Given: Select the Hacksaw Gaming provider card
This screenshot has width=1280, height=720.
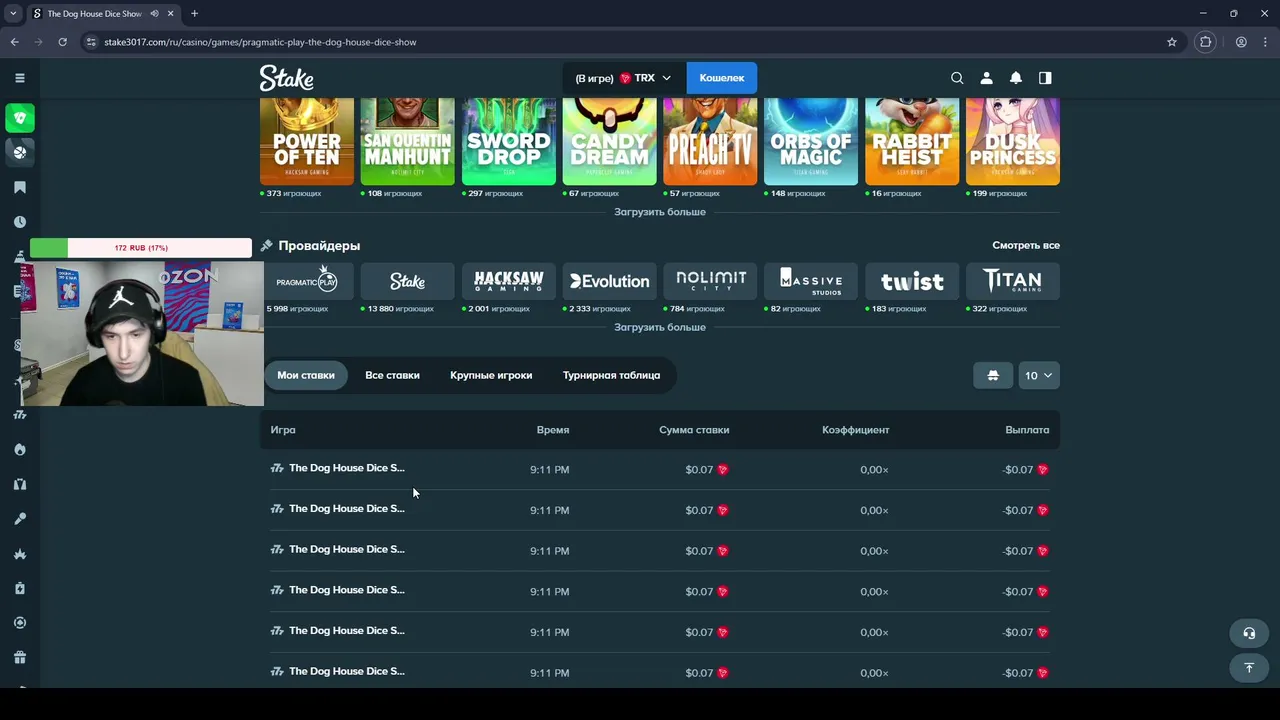Looking at the screenshot, I should point(509,281).
